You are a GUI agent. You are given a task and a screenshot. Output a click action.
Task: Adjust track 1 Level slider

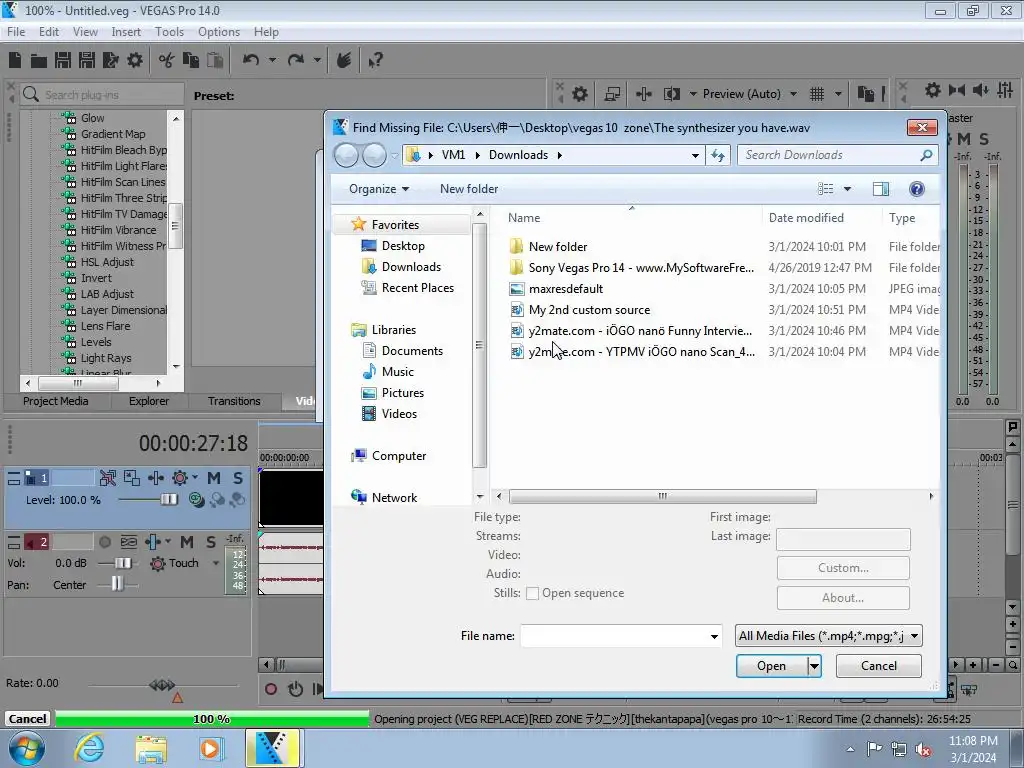click(x=168, y=500)
